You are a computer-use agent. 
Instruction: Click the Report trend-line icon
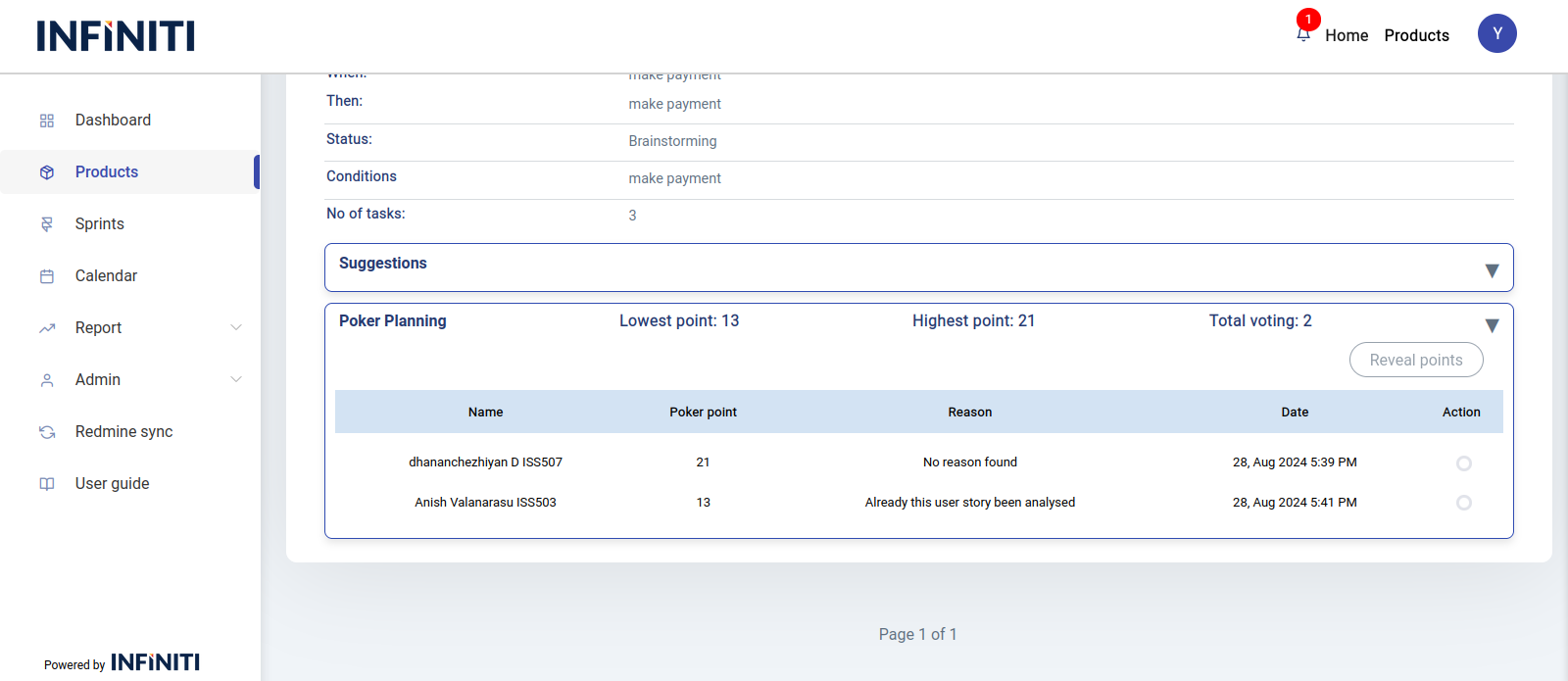[47, 328]
